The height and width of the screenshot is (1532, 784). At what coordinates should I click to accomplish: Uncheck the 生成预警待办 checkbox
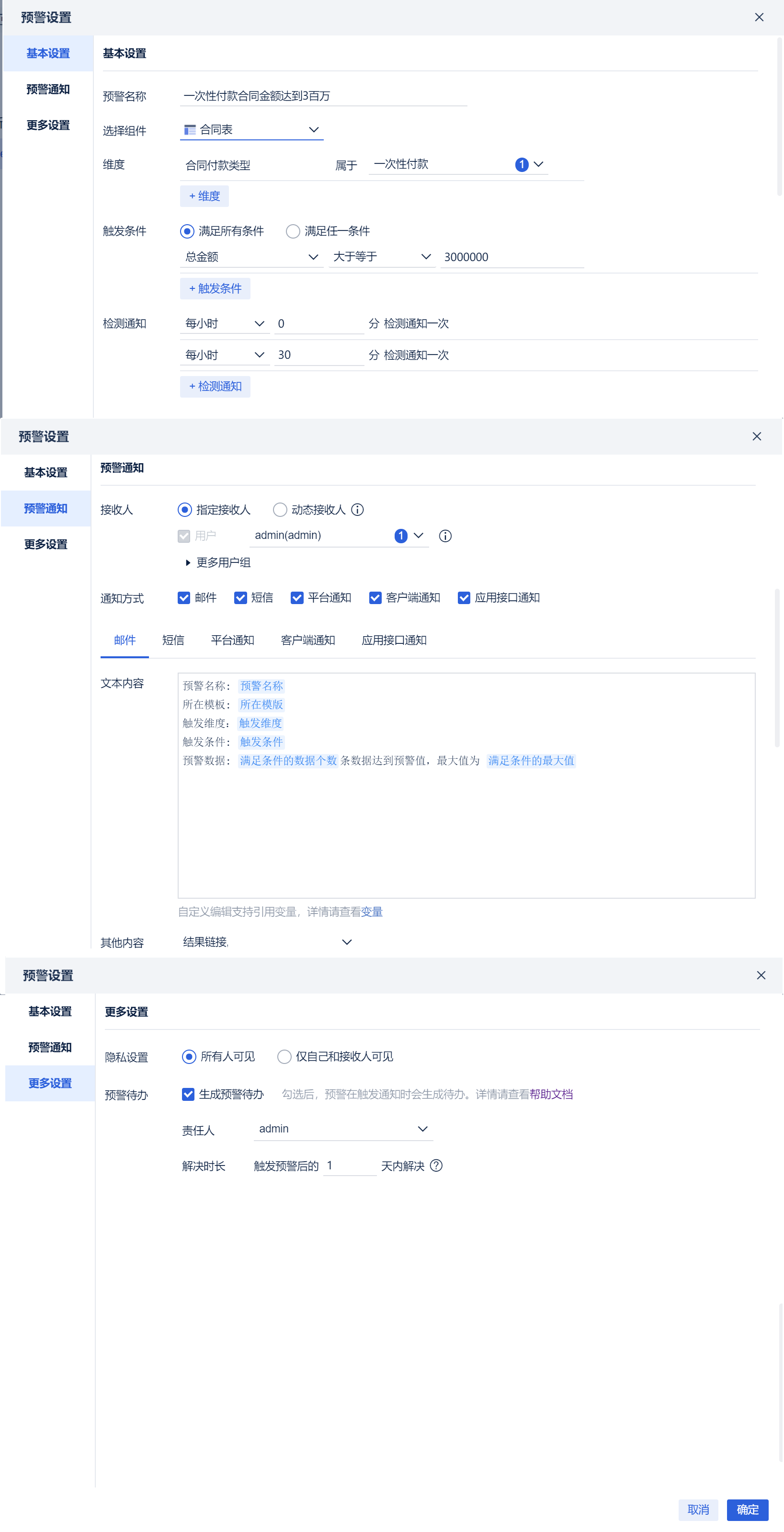point(188,1094)
